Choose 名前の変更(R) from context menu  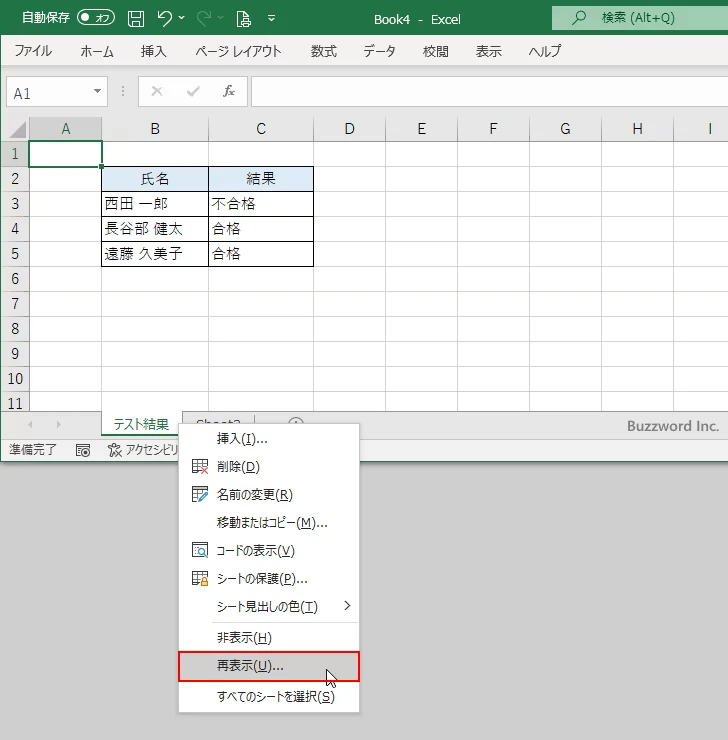click(269, 495)
